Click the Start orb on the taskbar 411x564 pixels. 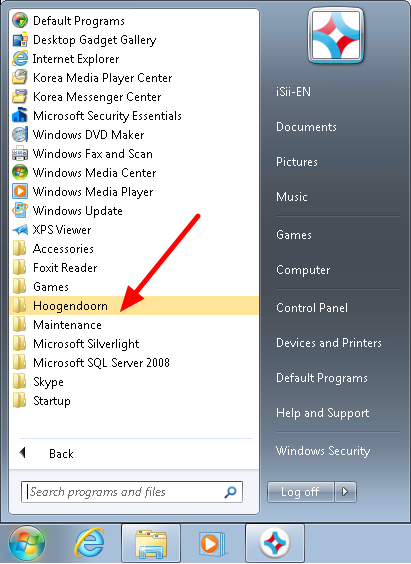coord(27,543)
